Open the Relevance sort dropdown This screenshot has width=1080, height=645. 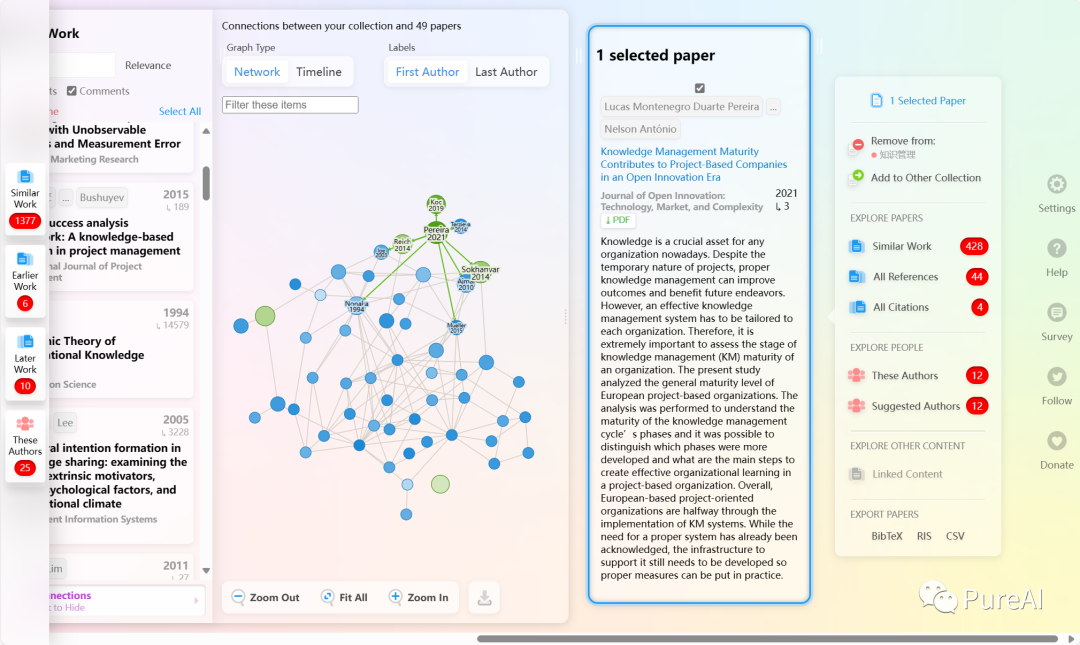(x=147, y=65)
